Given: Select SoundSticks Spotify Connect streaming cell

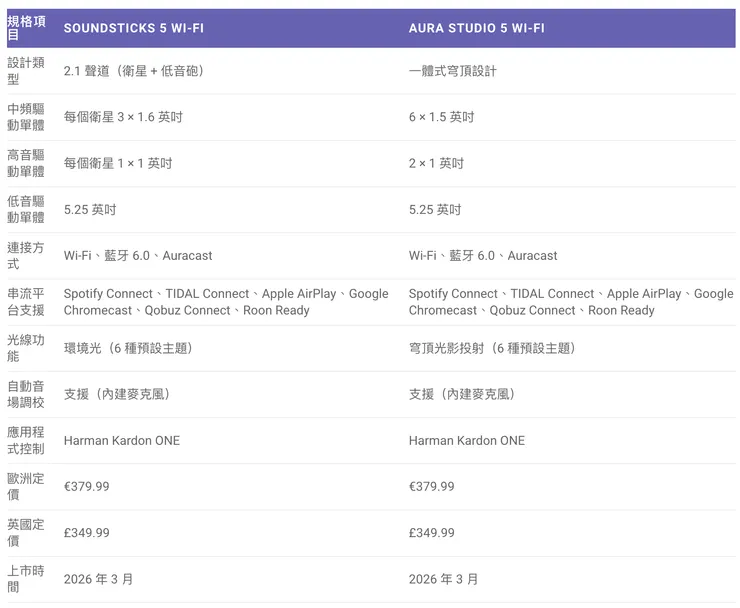Looking at the screenshot, I should tap(226, 302).
